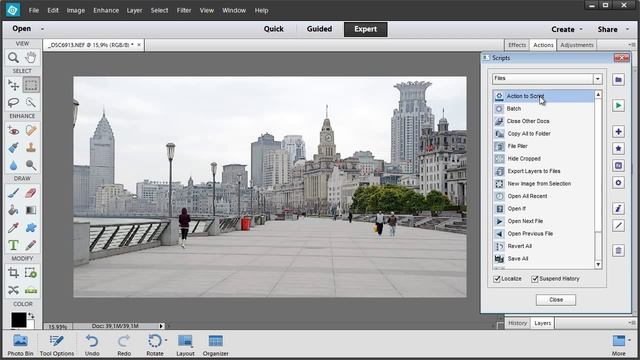This screenshot has height=360, width=640.
Task: Select the Color Picker eyedropper tool
Action: (13, 228)
